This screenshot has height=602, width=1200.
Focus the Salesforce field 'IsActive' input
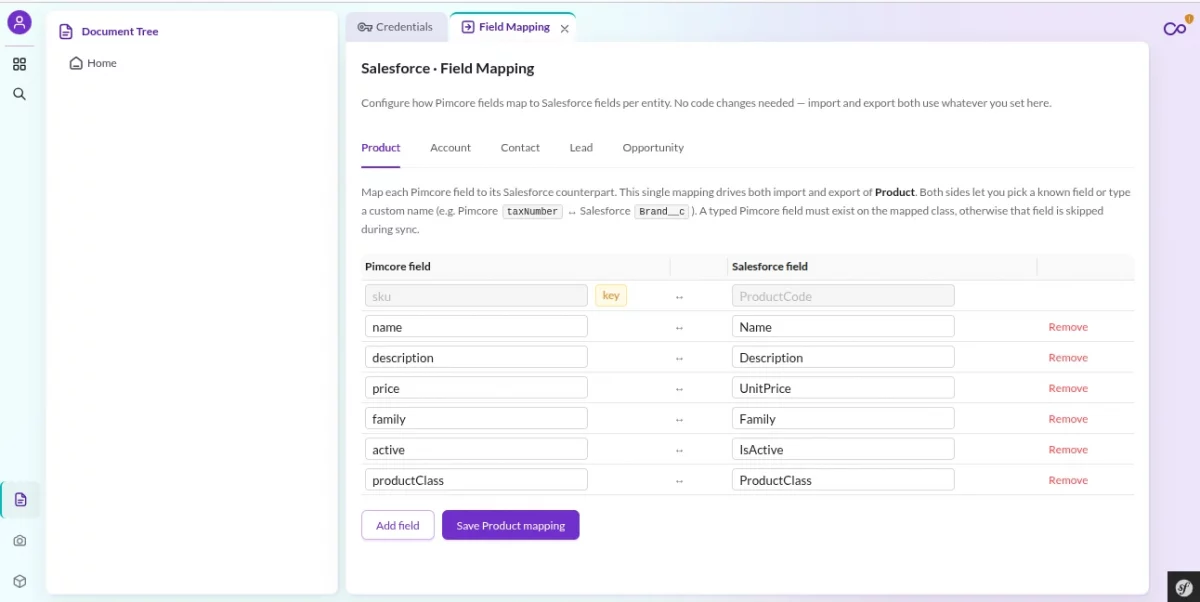(843, 450)
